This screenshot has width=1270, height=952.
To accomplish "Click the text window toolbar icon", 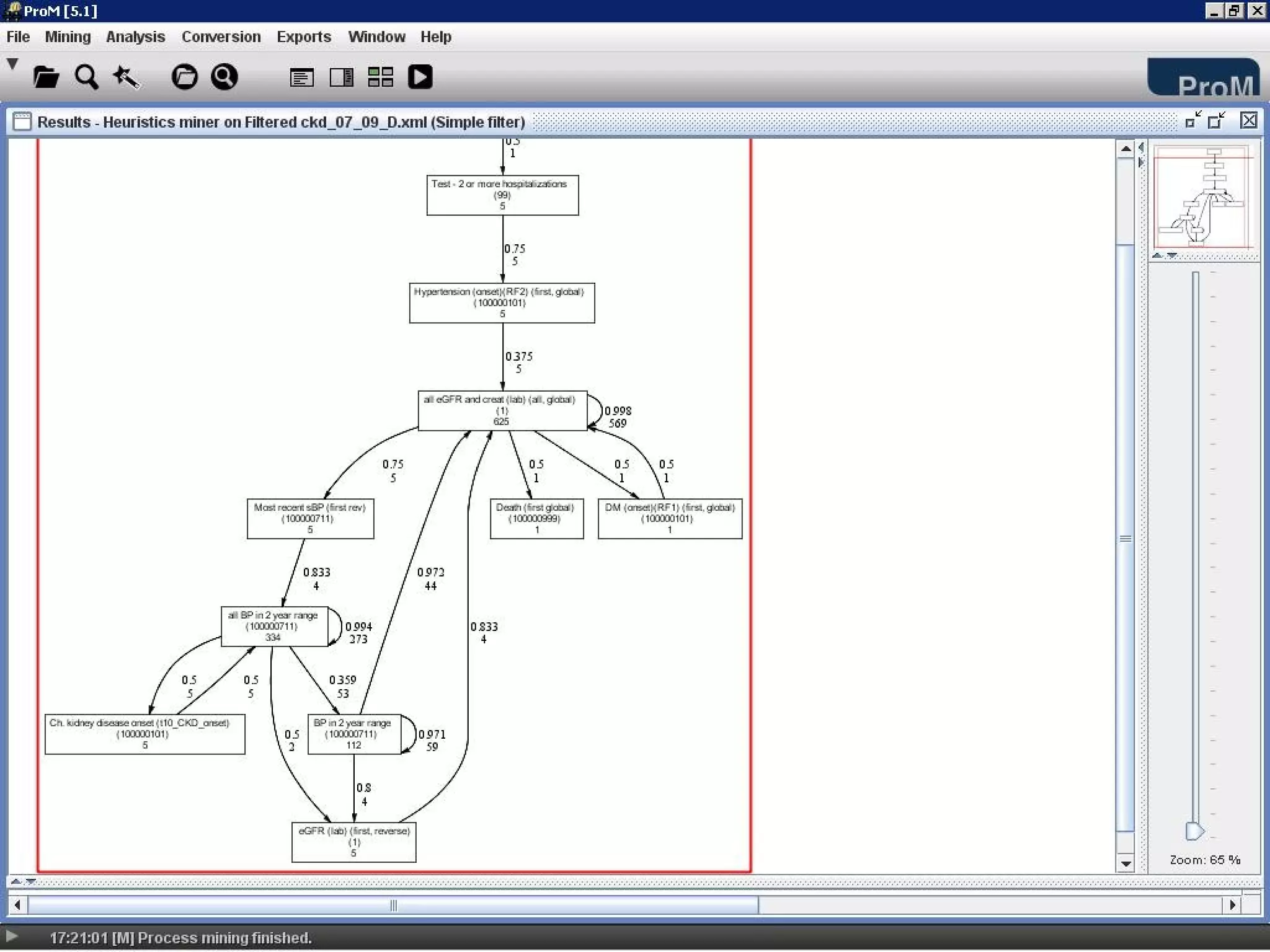I will click(302, 77).
